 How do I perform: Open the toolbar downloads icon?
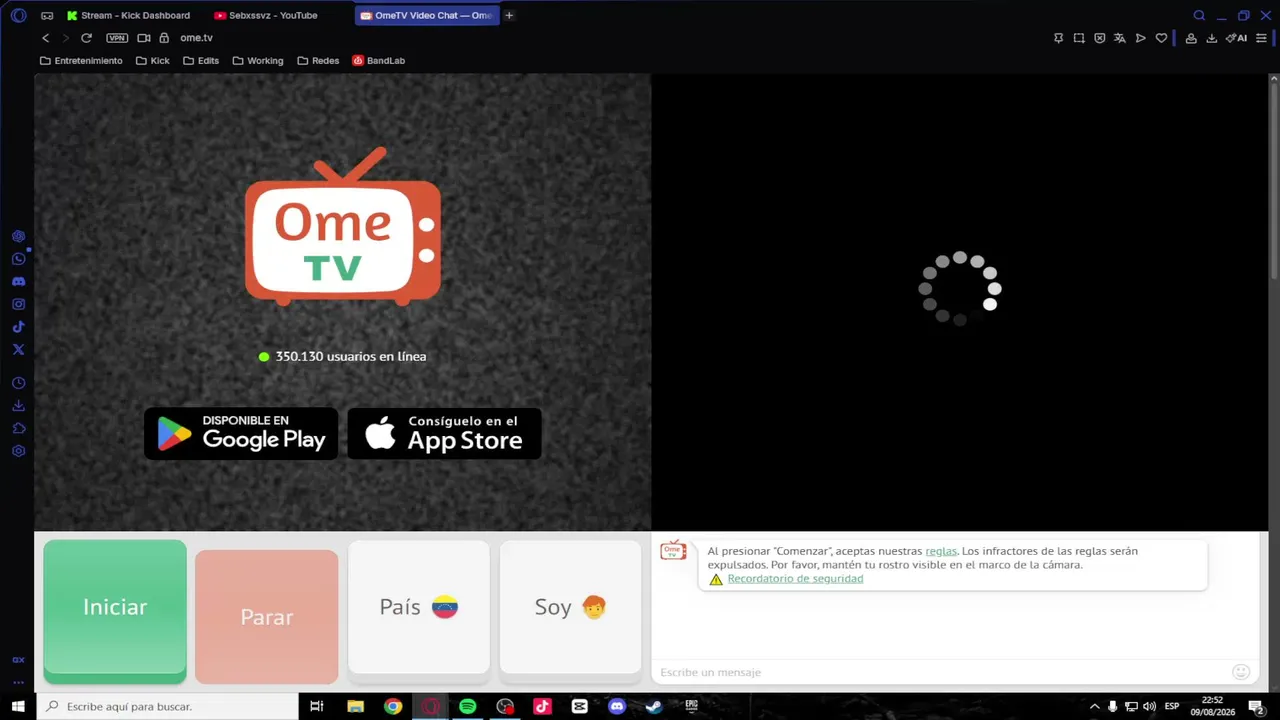pos(1212,38)
